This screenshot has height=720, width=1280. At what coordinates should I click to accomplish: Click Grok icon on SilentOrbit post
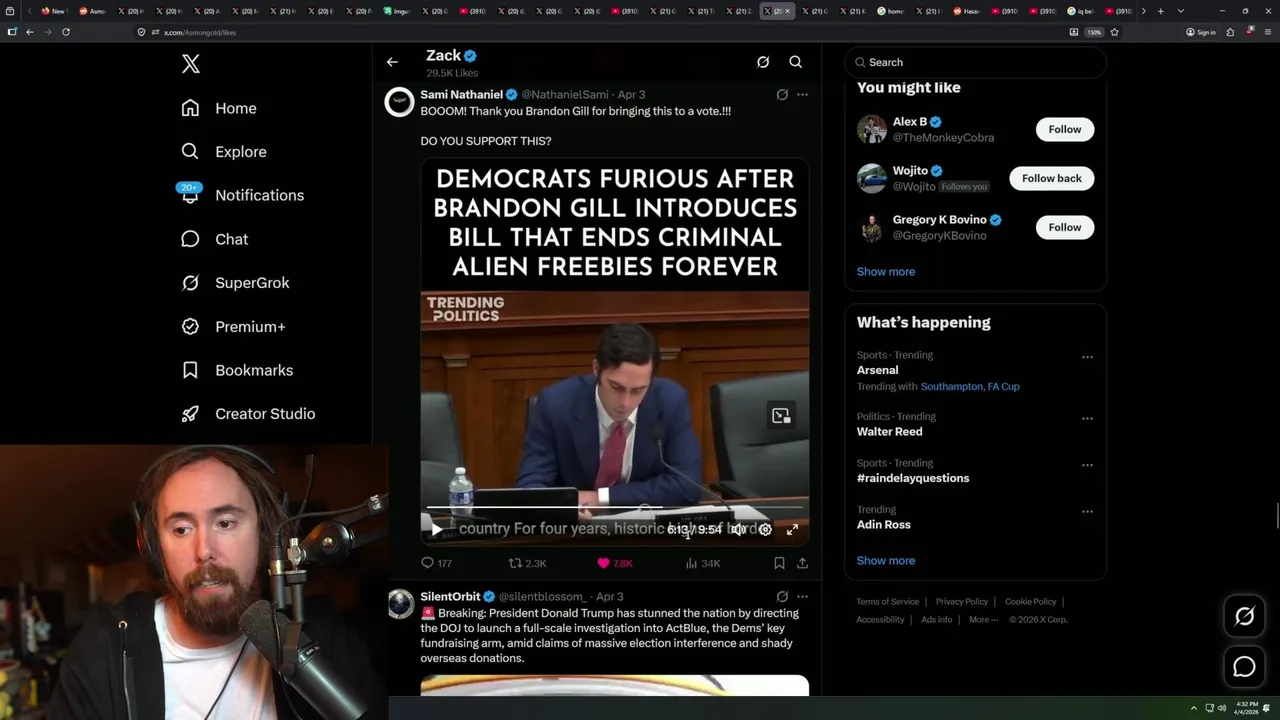[782, 596]
